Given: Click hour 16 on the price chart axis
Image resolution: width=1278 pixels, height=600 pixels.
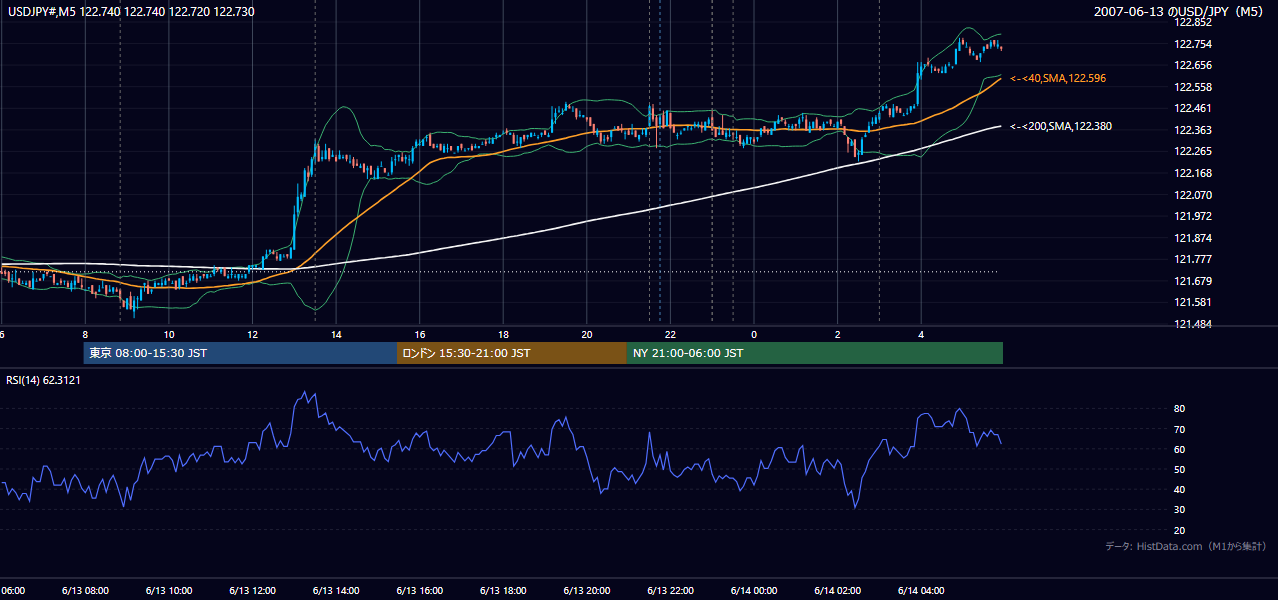Looking at the screenshot, I should (420, 334).
